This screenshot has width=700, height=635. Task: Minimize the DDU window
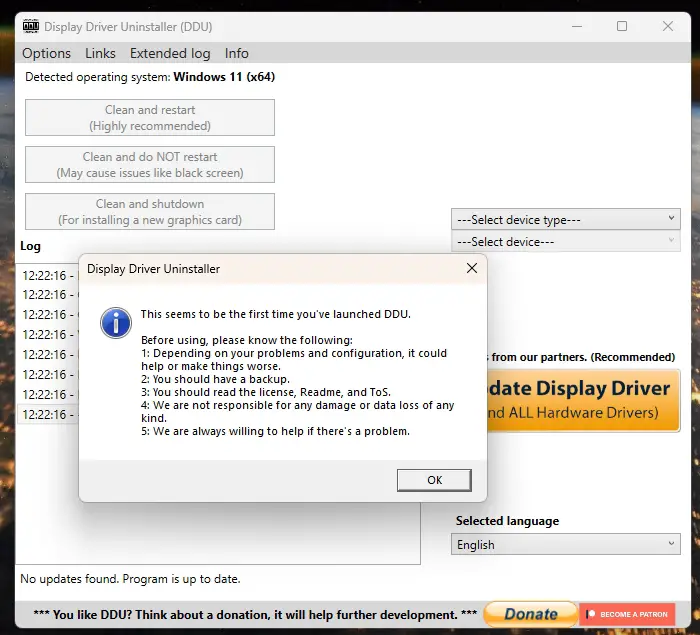pos(577,26)
